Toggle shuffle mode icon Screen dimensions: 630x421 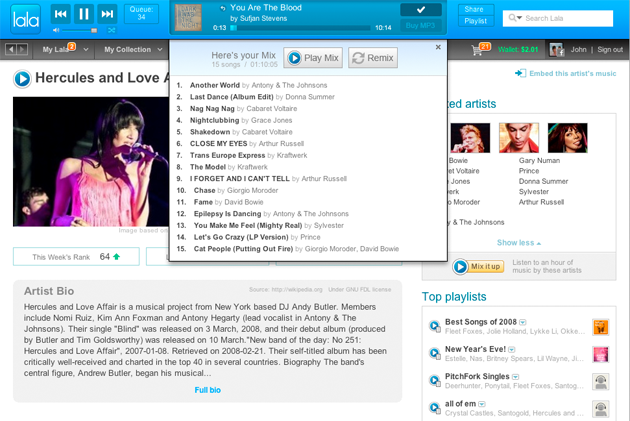click(x=112, y=30)
